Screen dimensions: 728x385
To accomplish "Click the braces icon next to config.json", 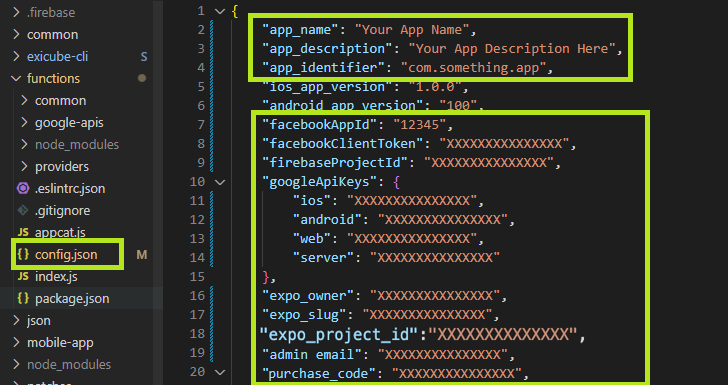I will pyautogui.click(x=23, y=254).
